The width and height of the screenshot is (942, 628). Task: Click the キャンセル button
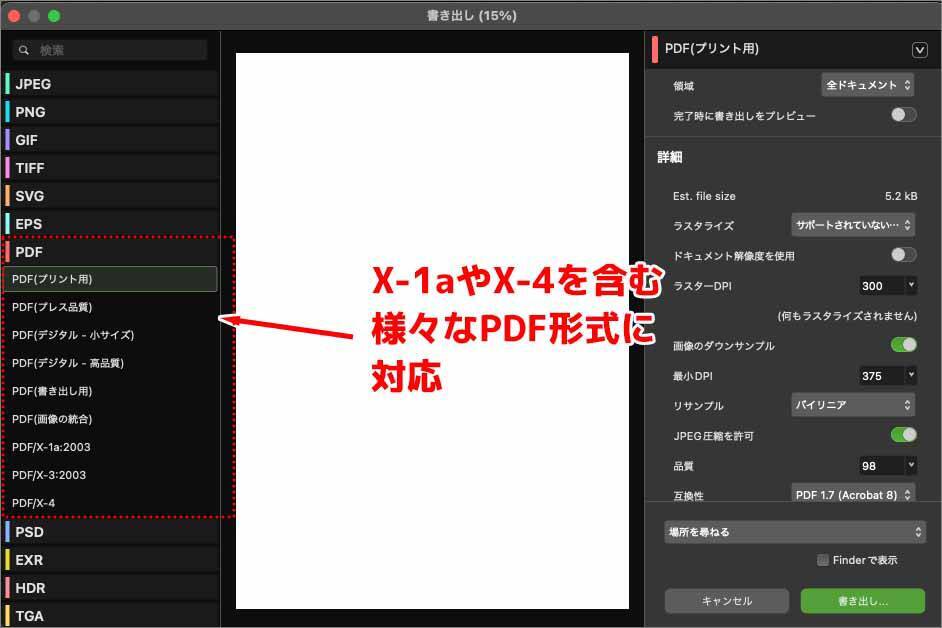click(x=726, y=601)
